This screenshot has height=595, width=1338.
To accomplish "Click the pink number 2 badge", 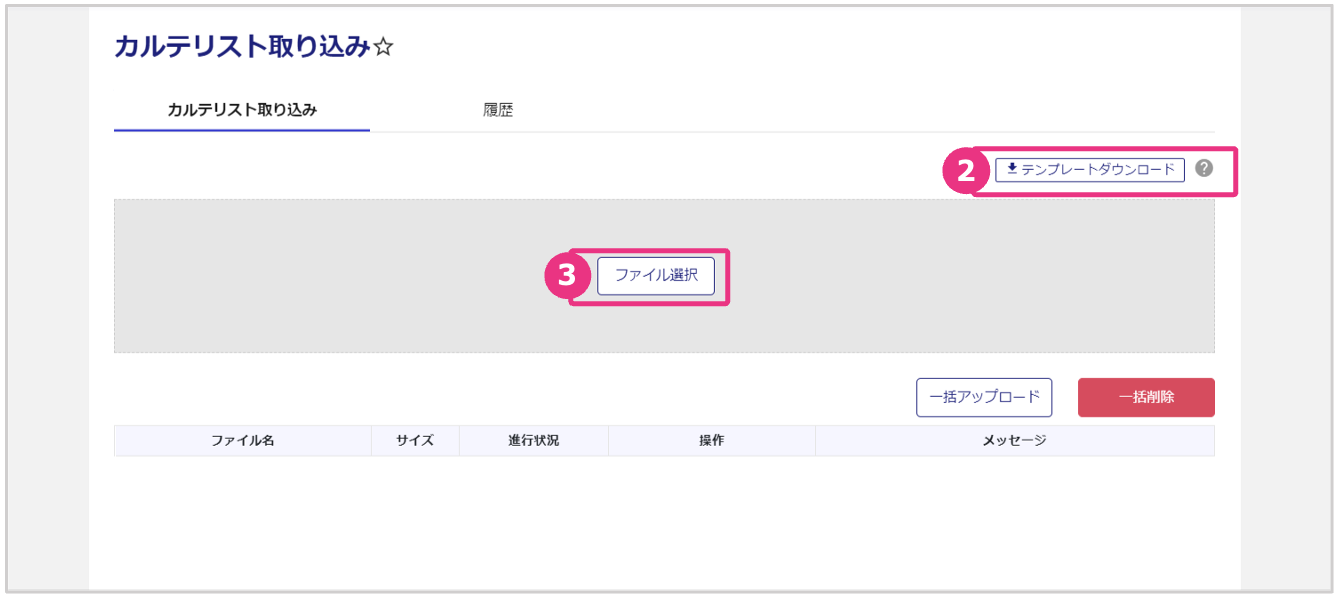I will [965, 171].
